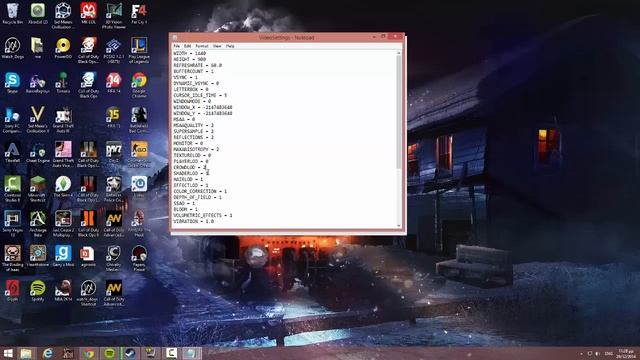Select the Recycle Bin desktop icon
640x360 pixels.
click(12, 14)
